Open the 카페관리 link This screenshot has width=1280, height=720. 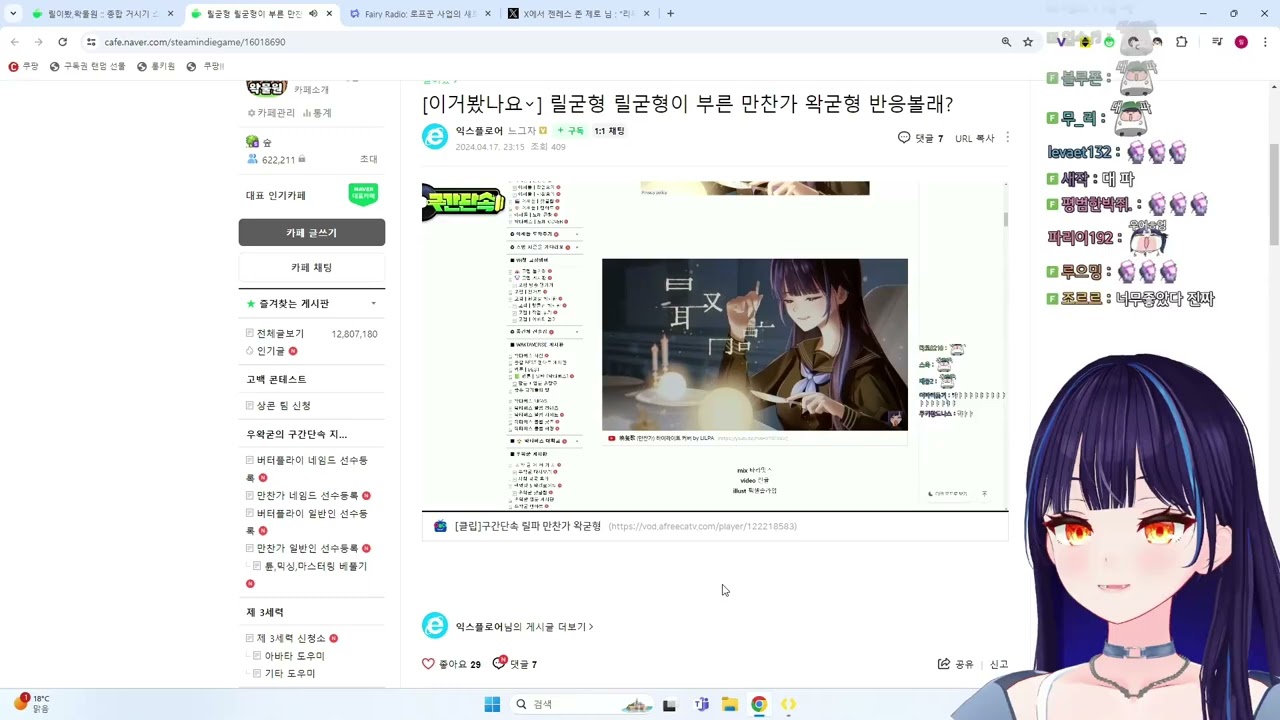[271, 113]
